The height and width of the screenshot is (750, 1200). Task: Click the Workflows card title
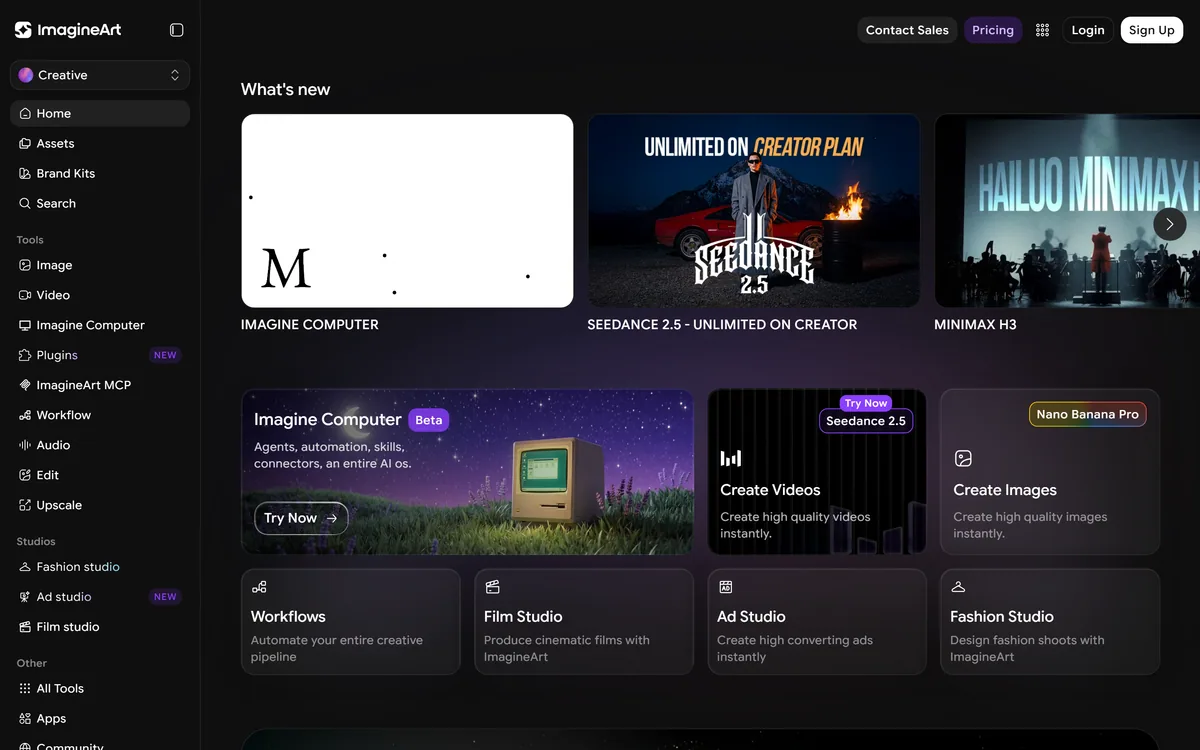tap(288, 617)
